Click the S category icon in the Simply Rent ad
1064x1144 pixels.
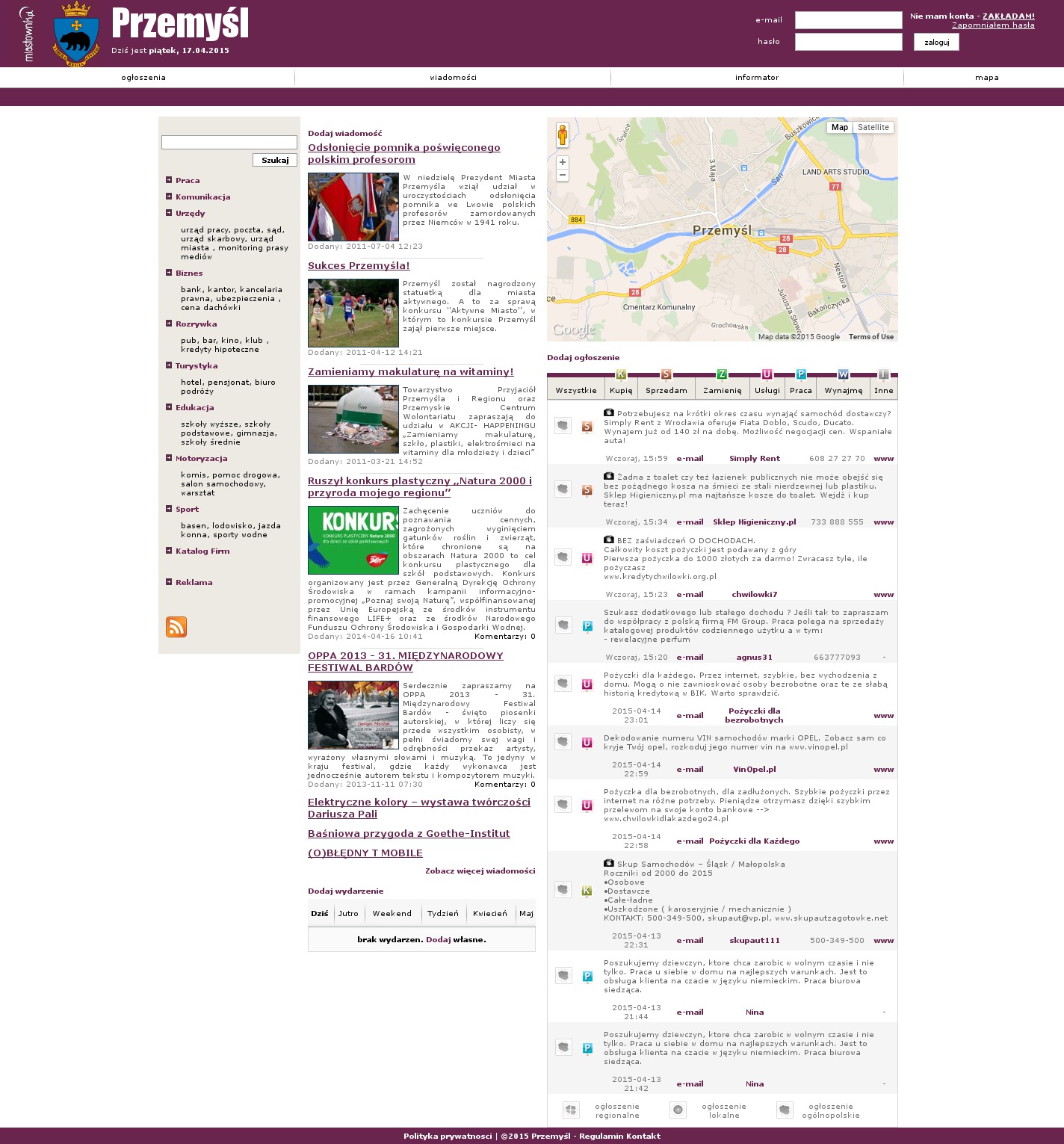point(587,427)
